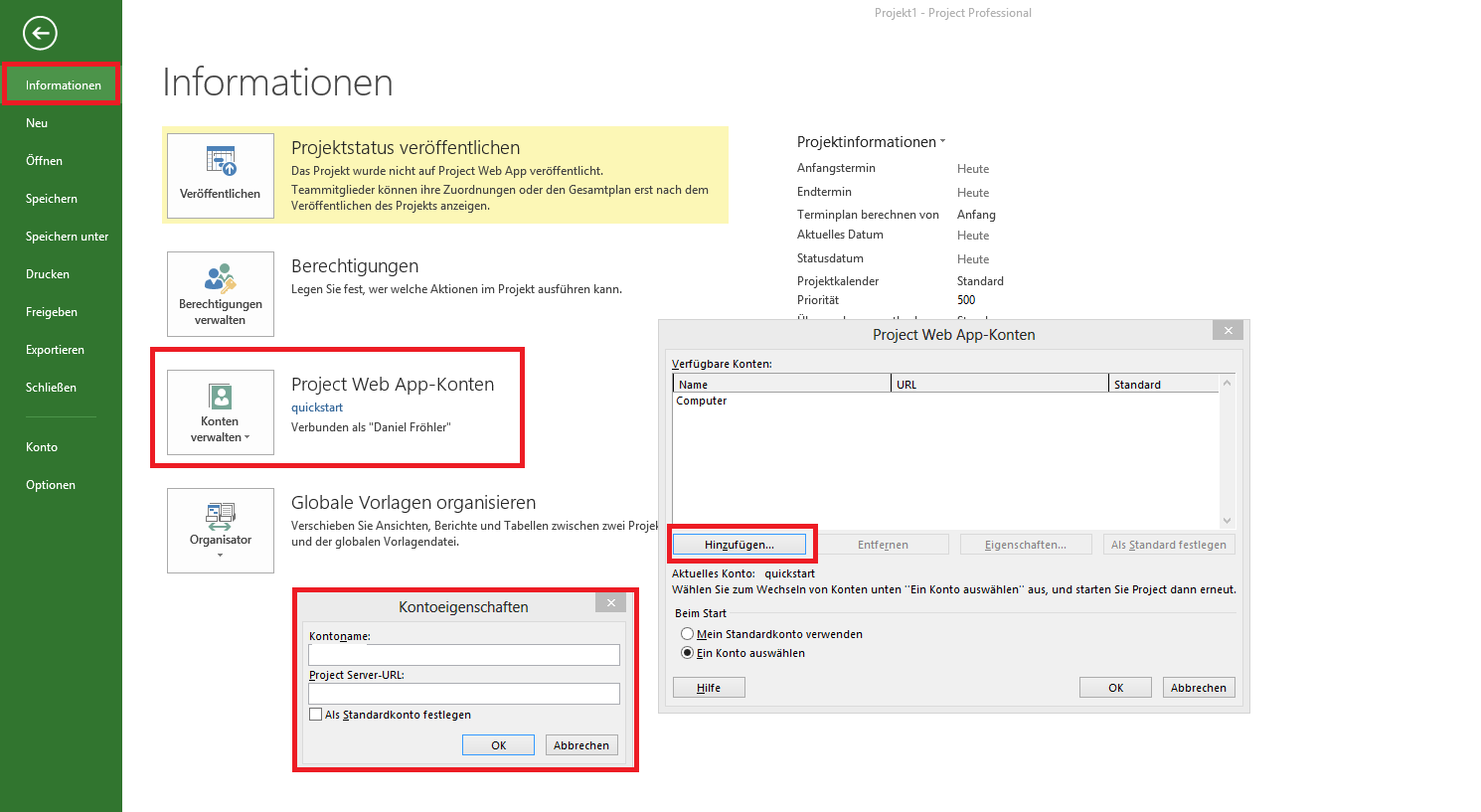Click Als Standard festlegen button

[1169, 545]
